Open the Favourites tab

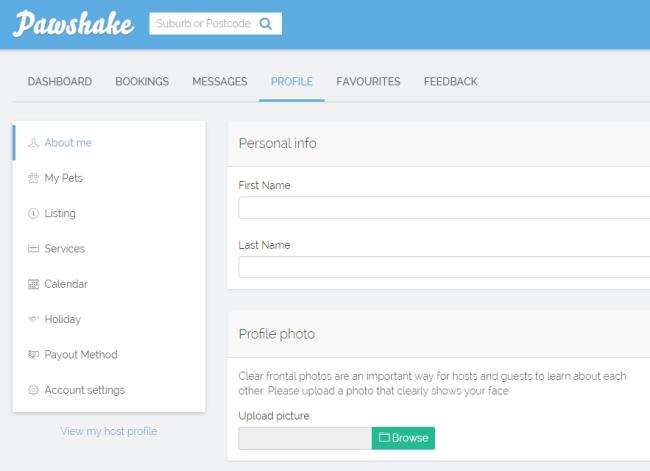(x=368, y=81)
